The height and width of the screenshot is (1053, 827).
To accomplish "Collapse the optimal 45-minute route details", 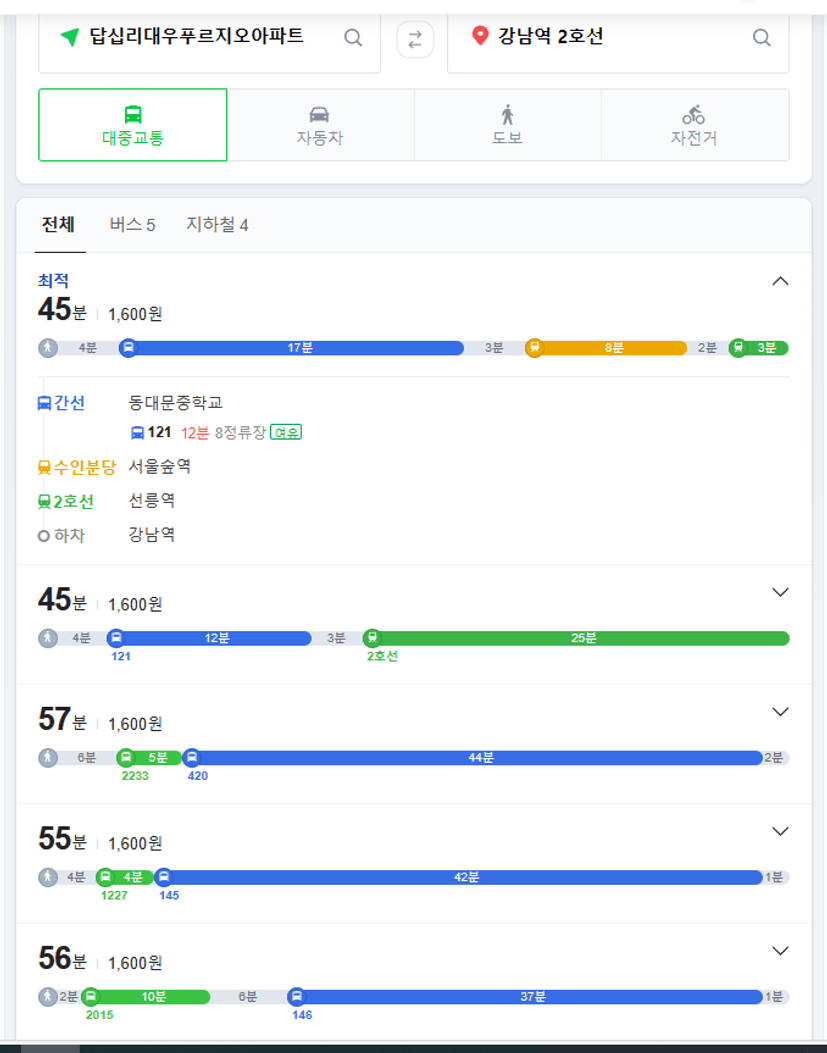I will click(780, 281).
